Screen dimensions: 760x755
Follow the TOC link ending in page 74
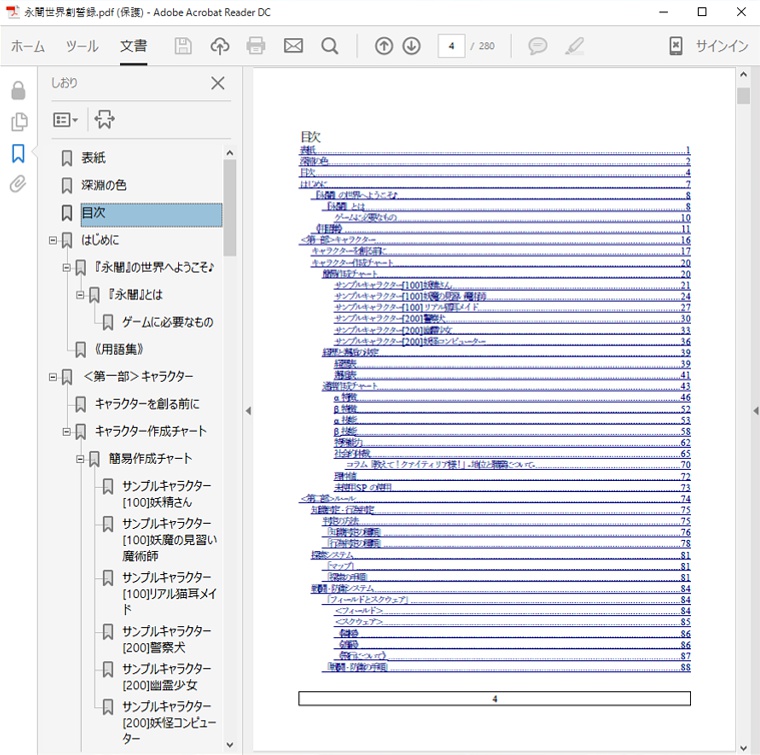pos(495,498)
